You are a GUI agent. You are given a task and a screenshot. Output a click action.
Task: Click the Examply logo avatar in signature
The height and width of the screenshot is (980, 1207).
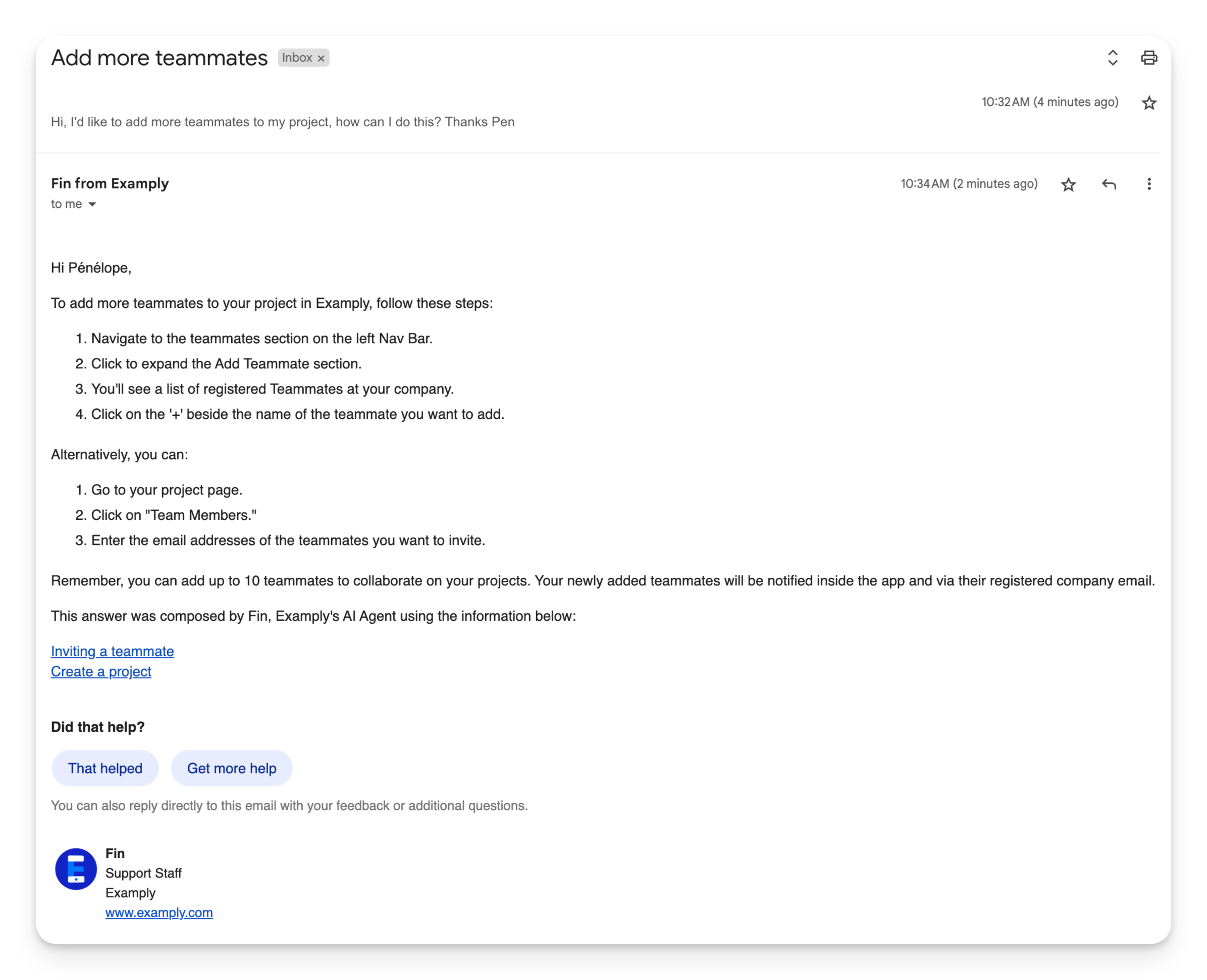[76, 869]
